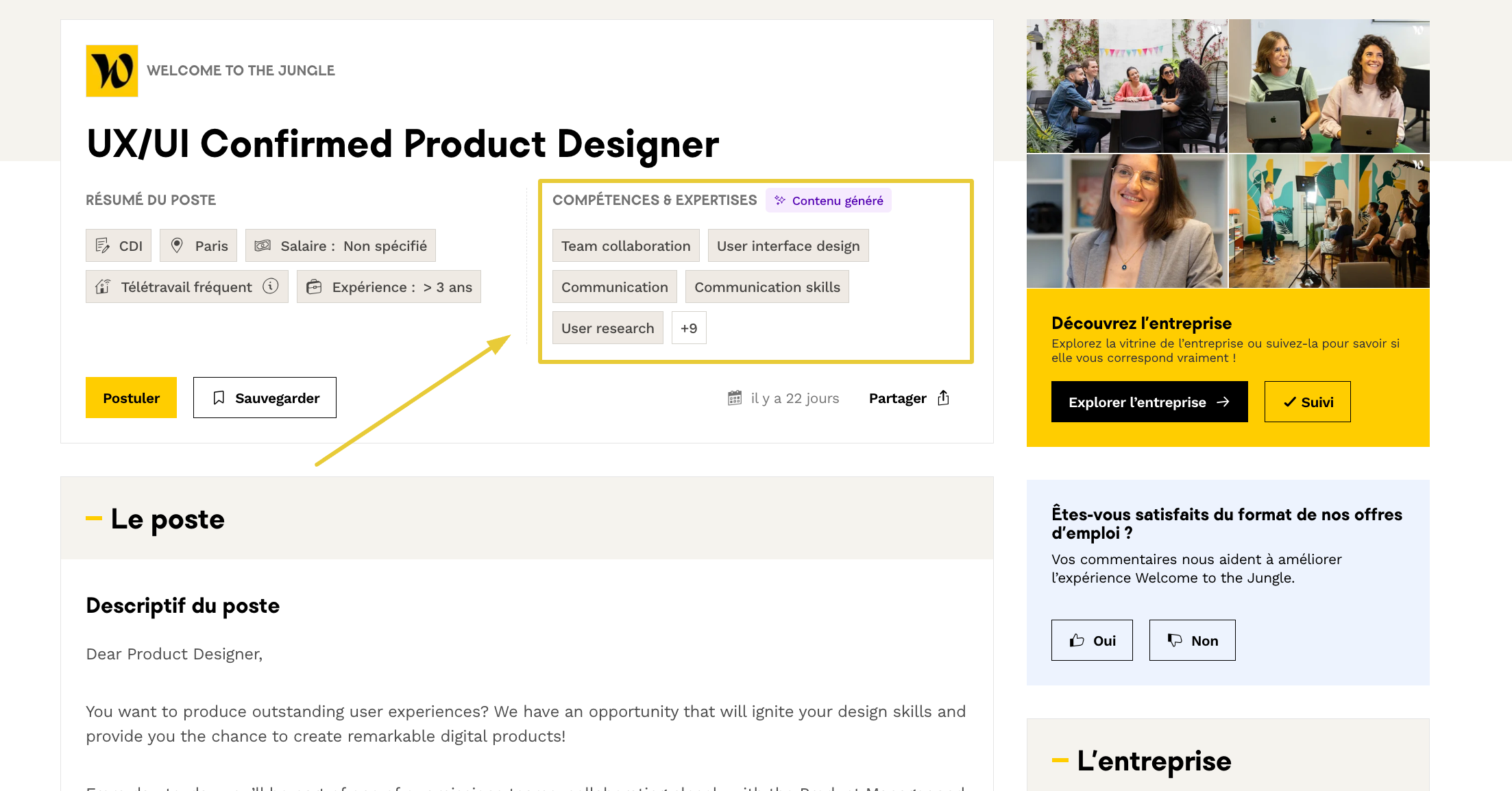Select the Paris tag
The width and height of the screenshot is (1512, 791).
(x=198, y=245)
